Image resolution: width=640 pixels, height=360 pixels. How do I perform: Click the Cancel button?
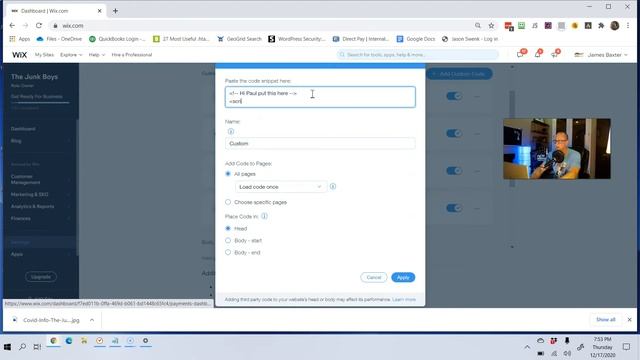[x=373, y=278]
